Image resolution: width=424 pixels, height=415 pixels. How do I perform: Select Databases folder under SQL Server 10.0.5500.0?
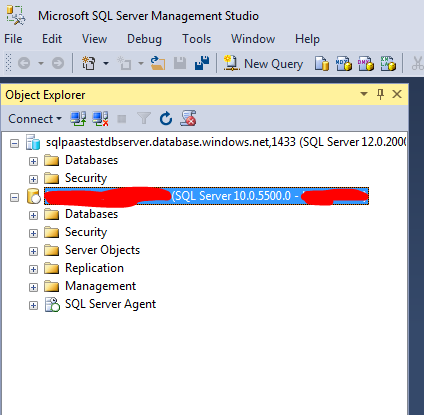pyautogui.click(x=91, y=214)
